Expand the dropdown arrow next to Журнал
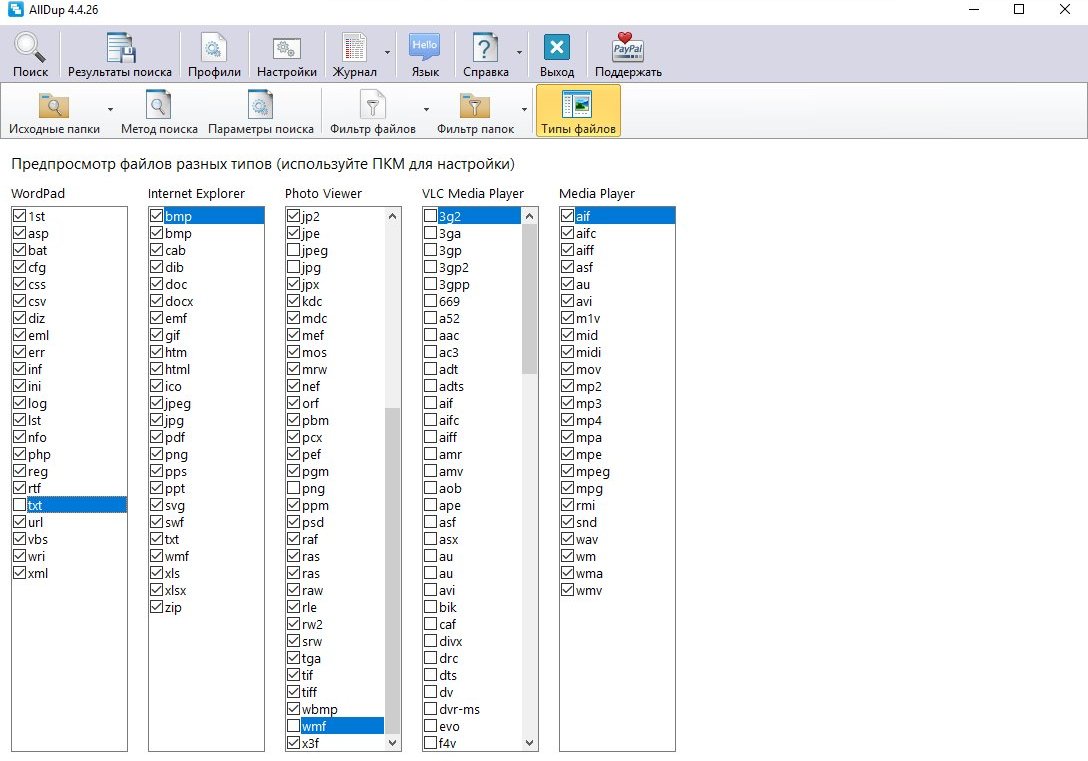This screenshot has width=1088, height=761. pyautogui.click(x=387, y=53)
